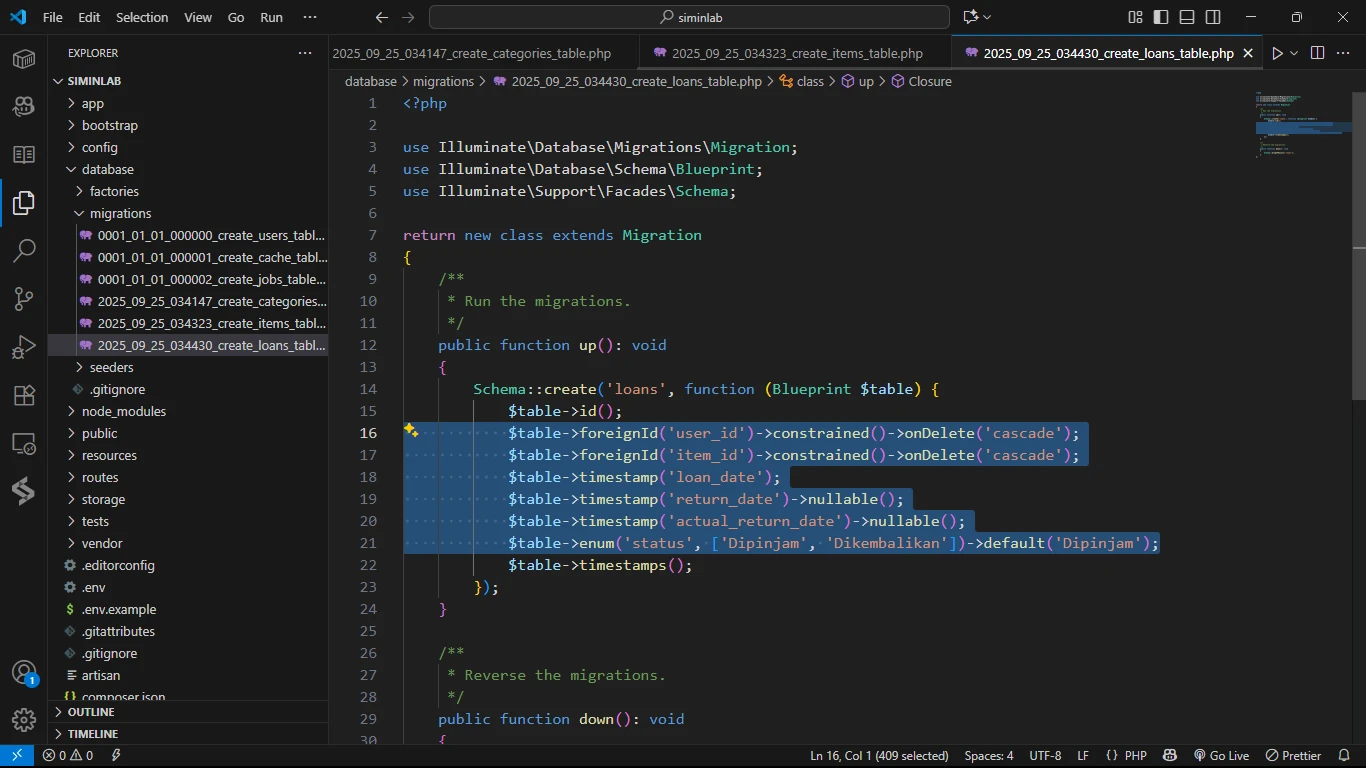Toggle the bottom panel visibility
Image resolution: width=1366 pixels, height=768 pixels.
tap(1187, 17)
